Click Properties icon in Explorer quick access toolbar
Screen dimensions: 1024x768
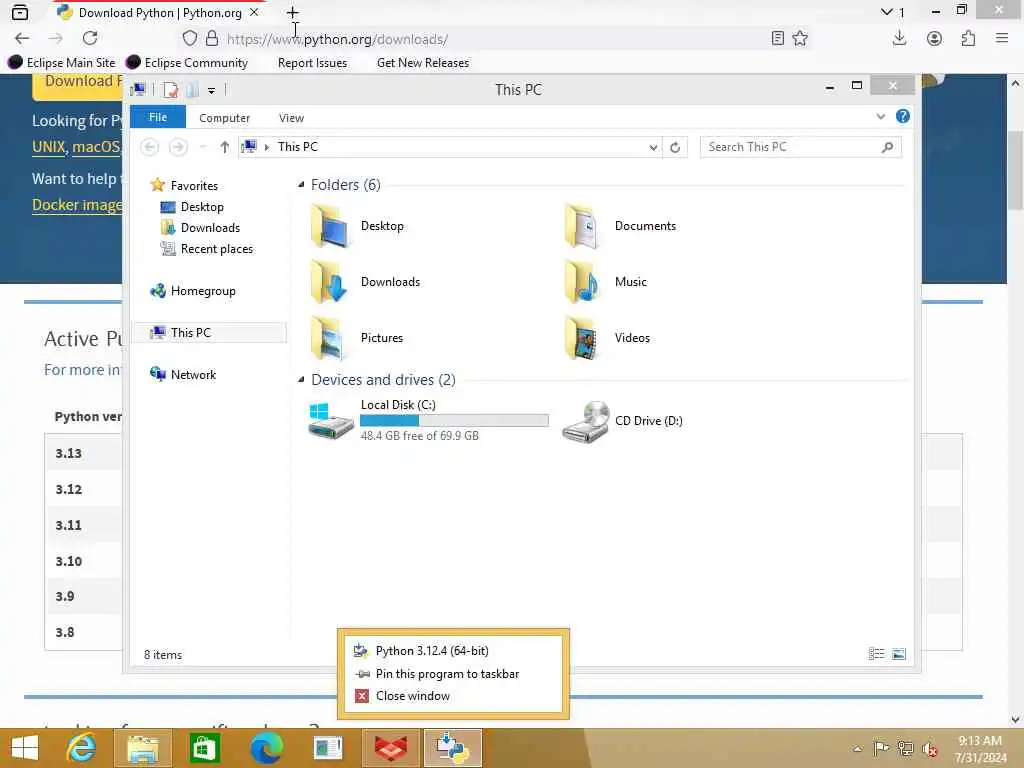click(170, 89)
